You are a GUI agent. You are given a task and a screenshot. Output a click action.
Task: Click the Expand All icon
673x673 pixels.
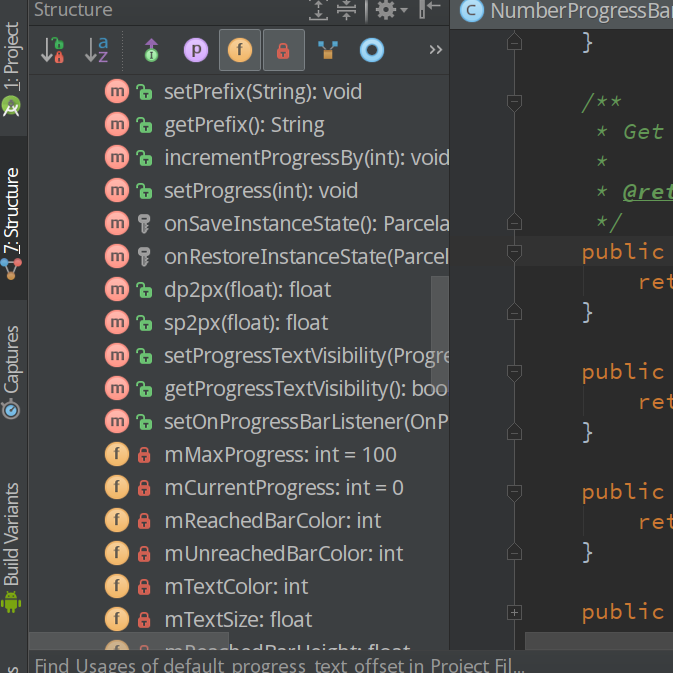click(318, 10)
